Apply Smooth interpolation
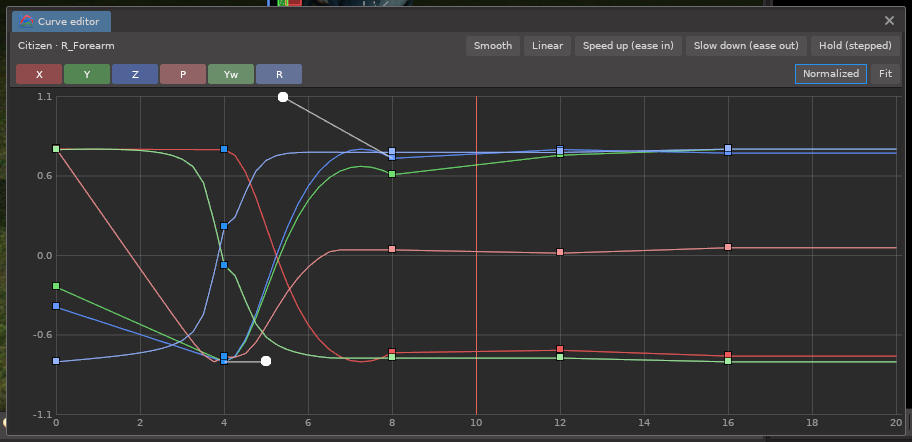This screenshot has width=912, height=442. coord(493,46)
